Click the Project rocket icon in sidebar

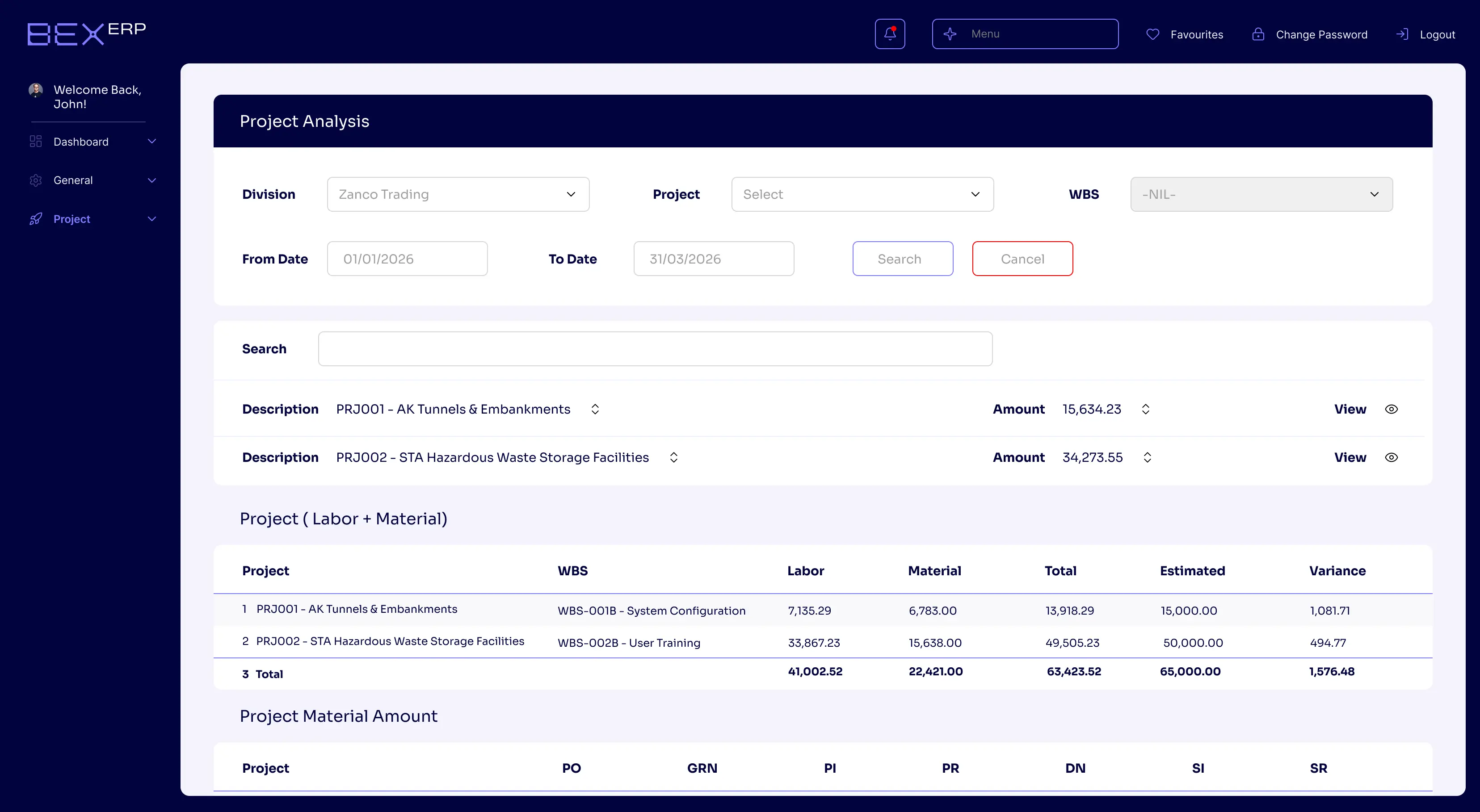point(35,219)
